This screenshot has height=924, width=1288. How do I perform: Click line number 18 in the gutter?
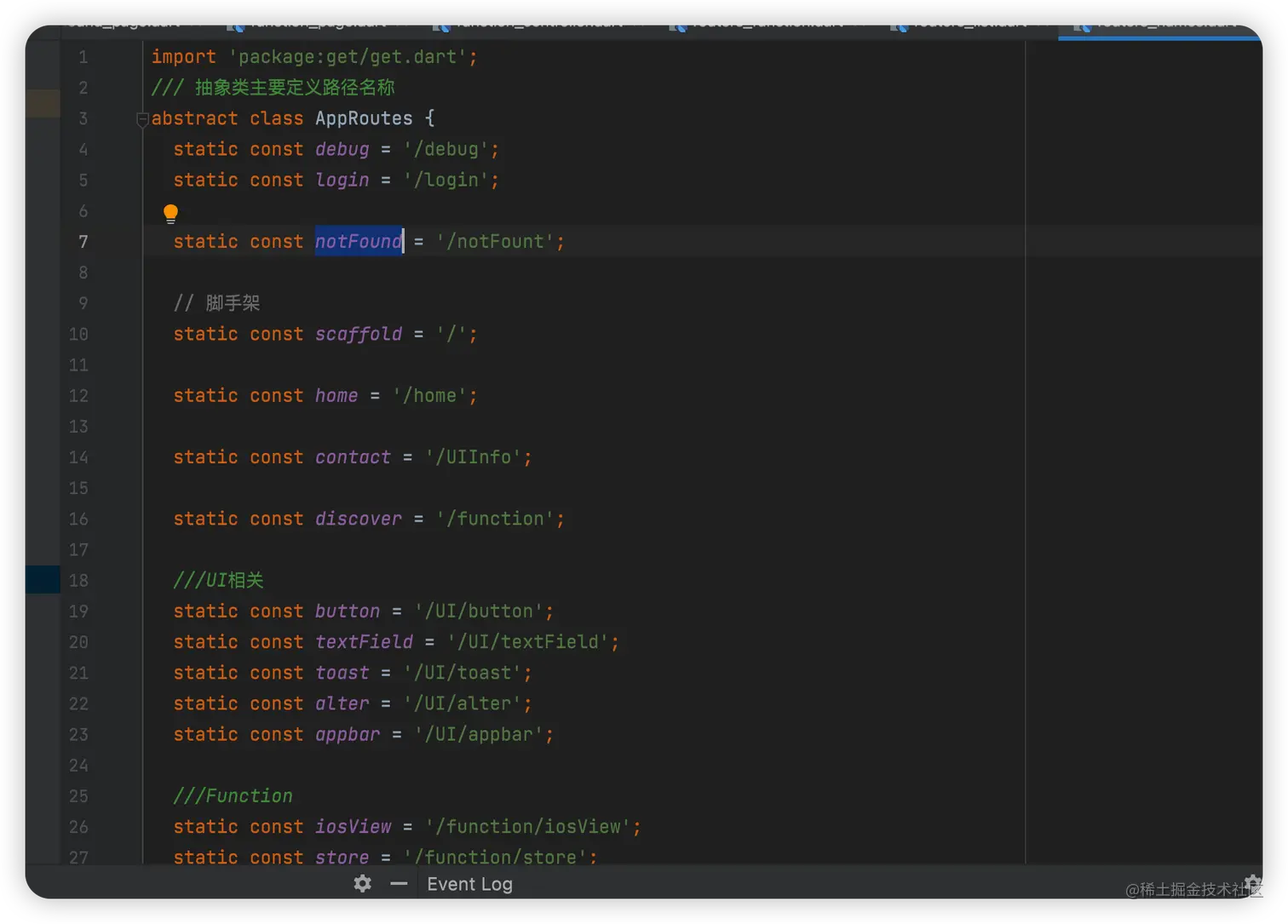(78, 580)
